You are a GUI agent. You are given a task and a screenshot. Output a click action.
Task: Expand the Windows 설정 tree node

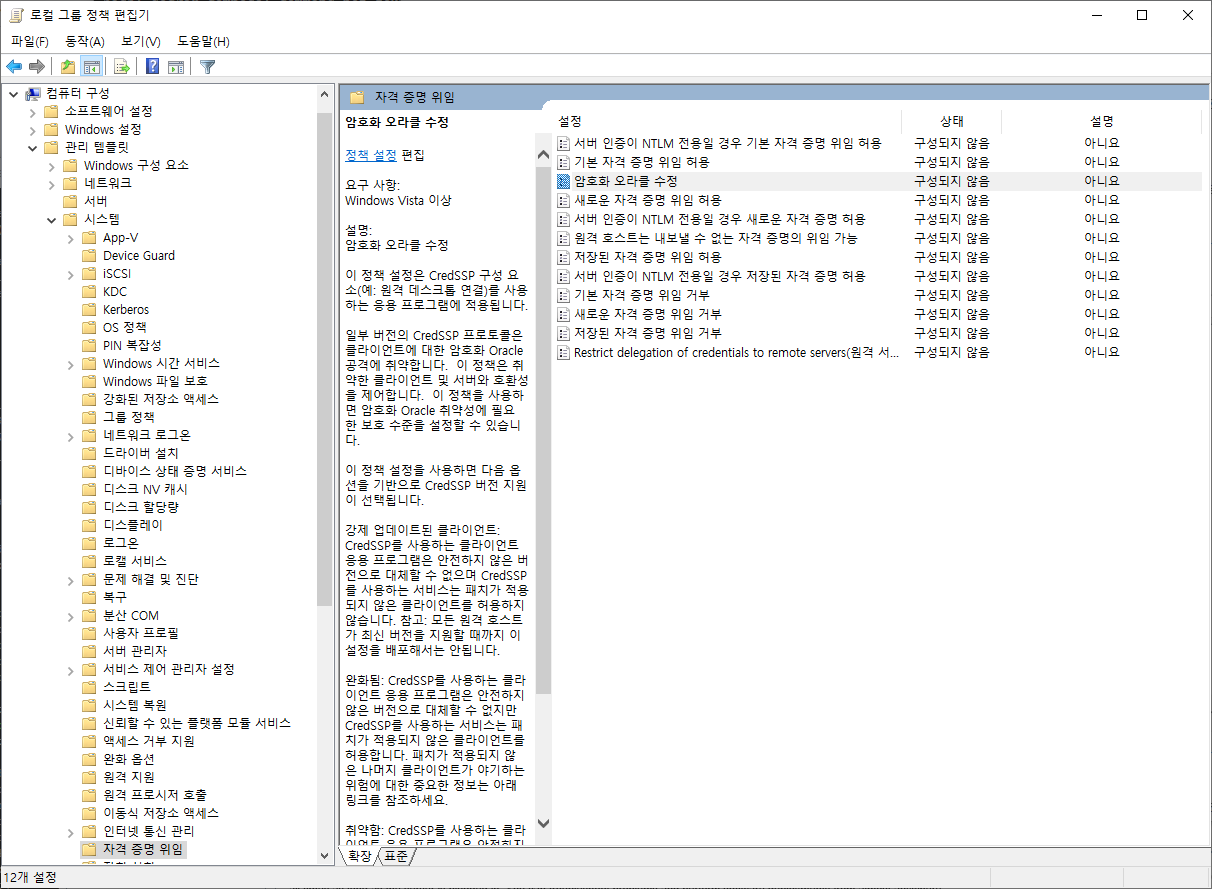[33, 129]
